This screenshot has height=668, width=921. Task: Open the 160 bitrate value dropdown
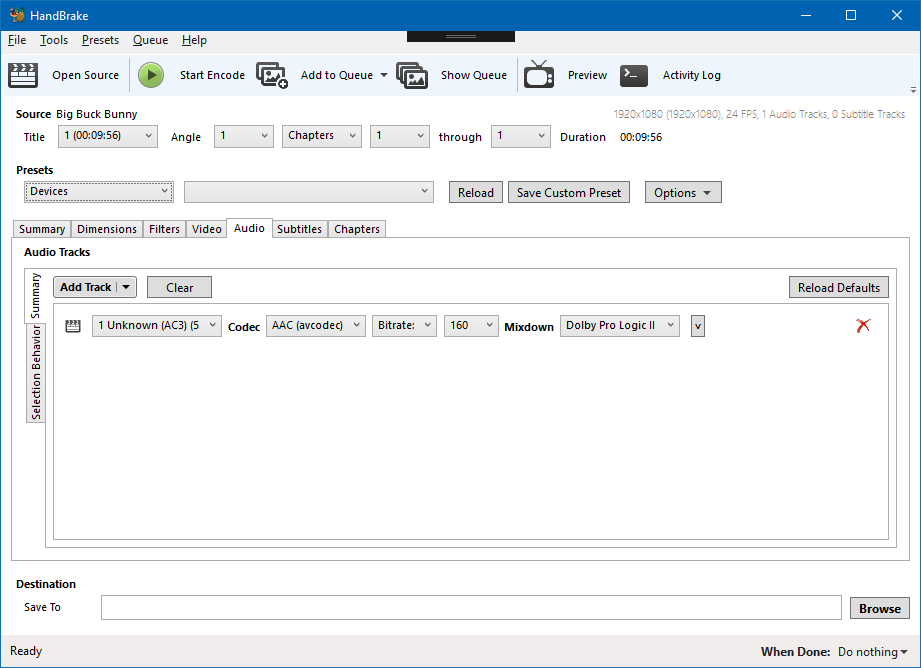point(472,325)
